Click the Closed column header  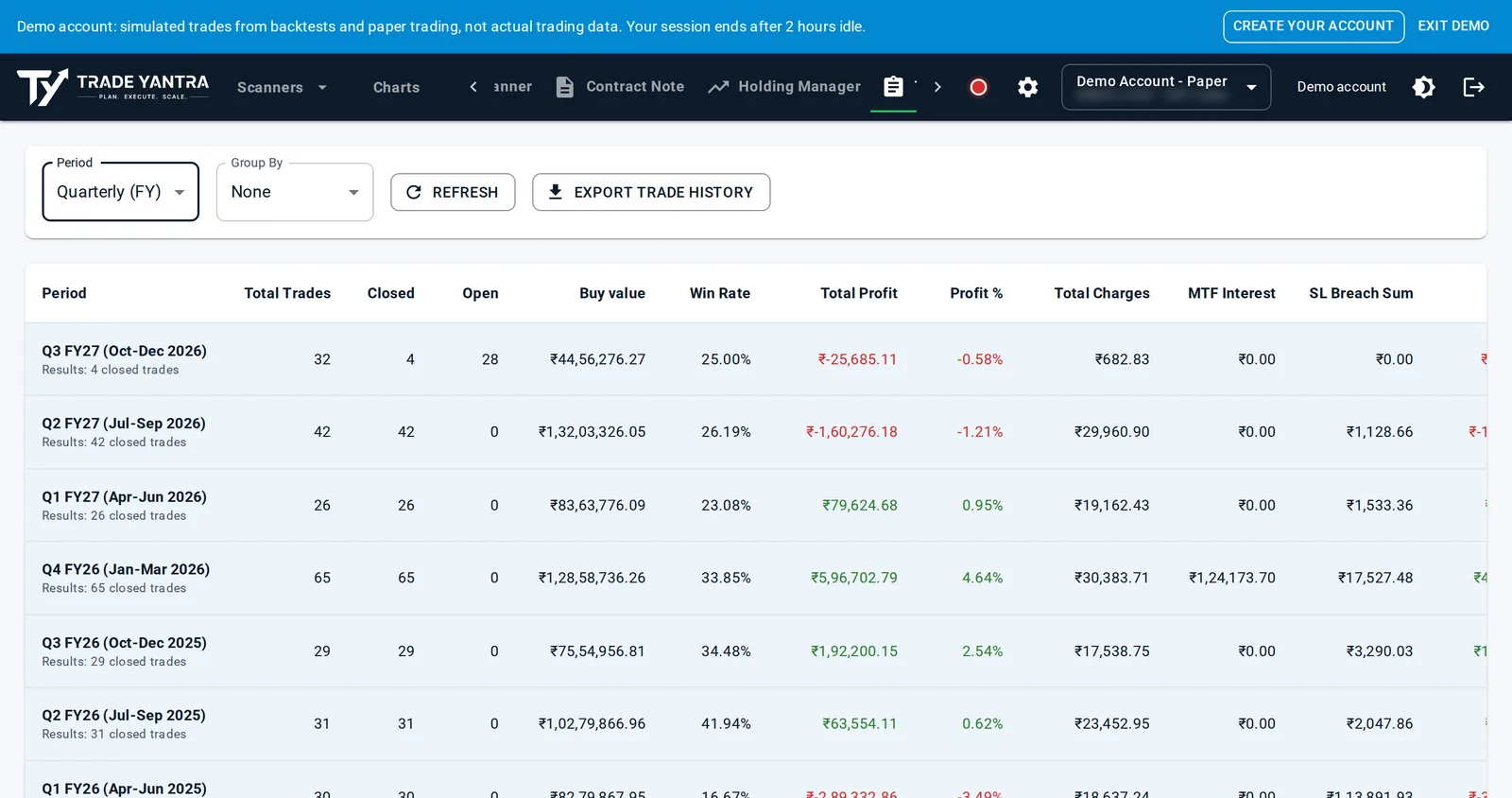click(391, 293)
